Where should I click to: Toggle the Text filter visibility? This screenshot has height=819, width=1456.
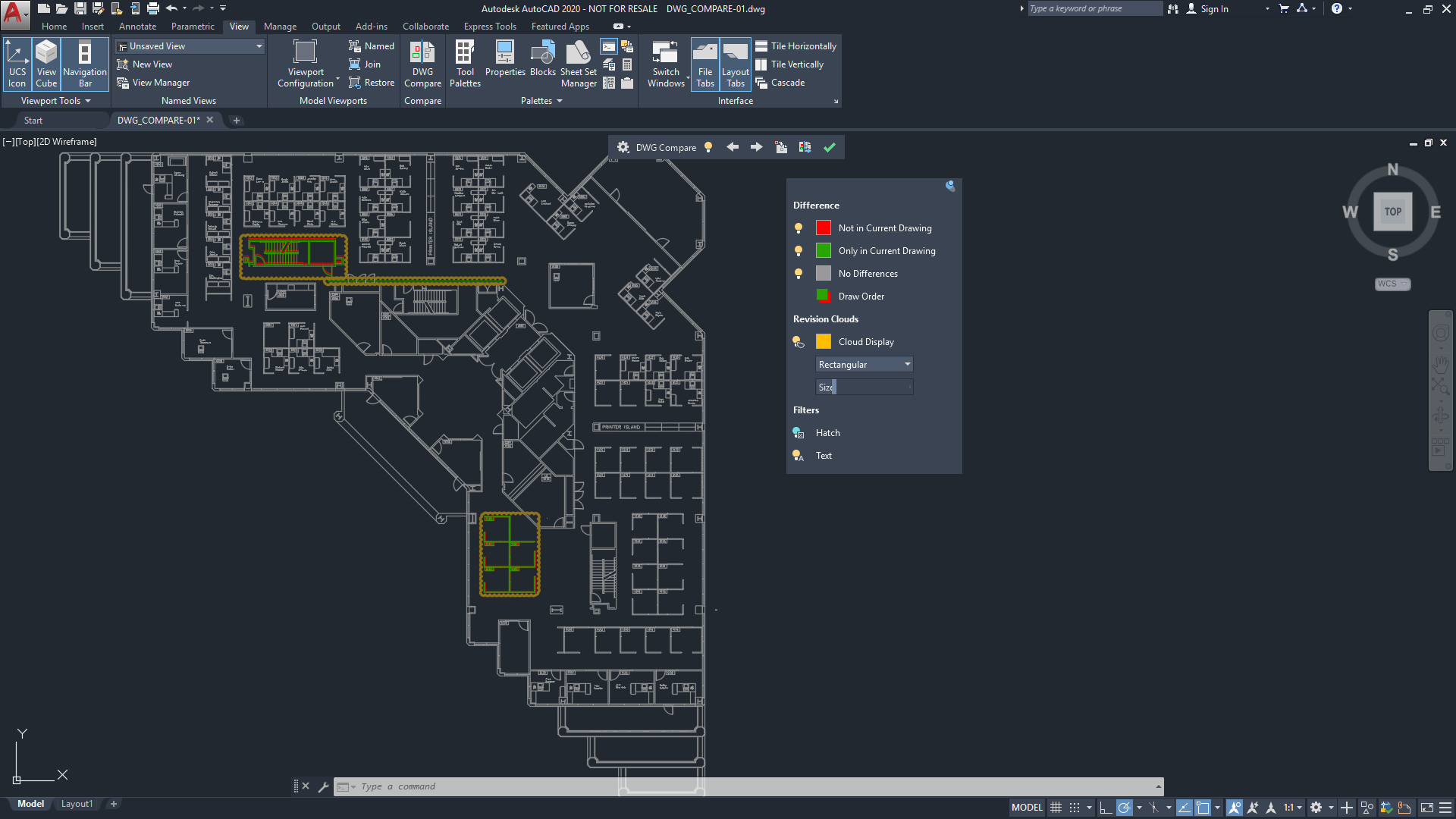tap(798, 455)
